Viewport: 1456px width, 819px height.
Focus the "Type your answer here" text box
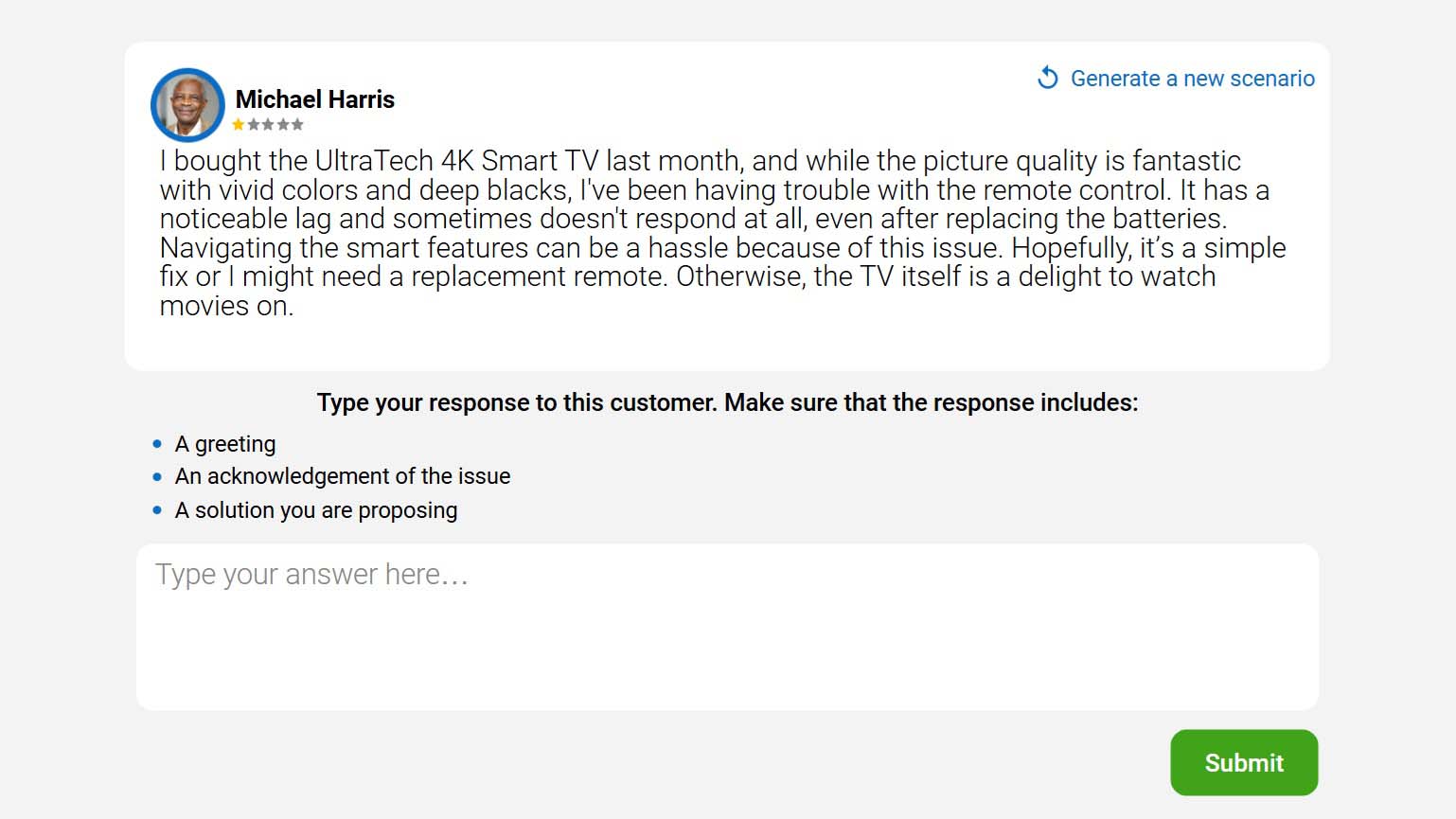coord(727,626)
